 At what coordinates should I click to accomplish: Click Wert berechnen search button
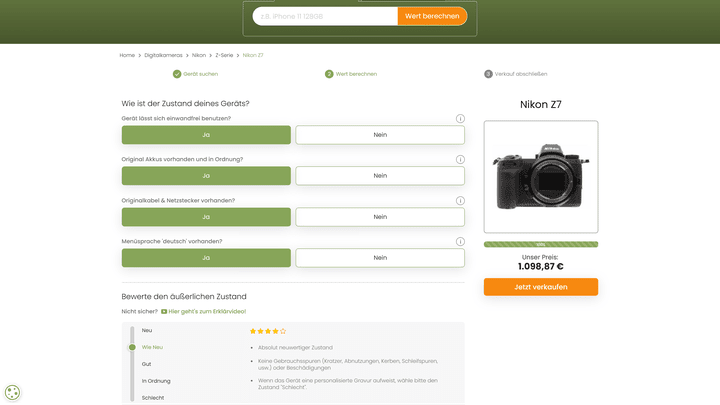click(432, 16)
